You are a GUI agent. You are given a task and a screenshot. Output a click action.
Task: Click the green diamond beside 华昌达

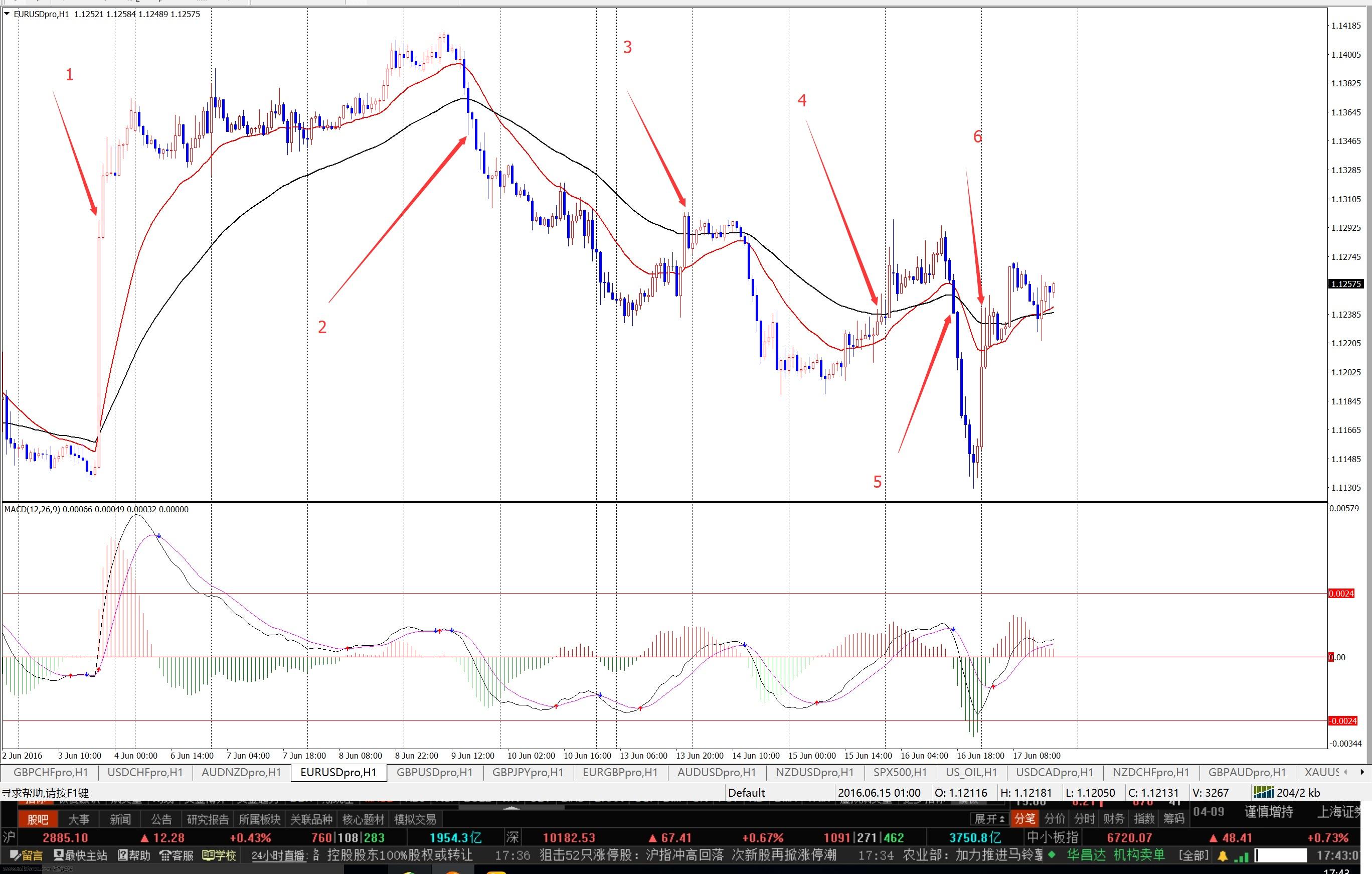tap(1052, 854)
